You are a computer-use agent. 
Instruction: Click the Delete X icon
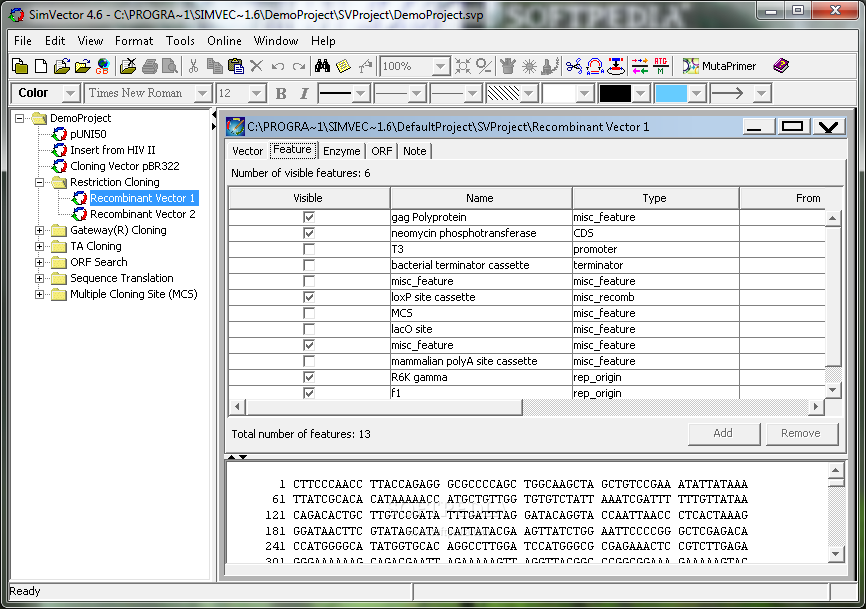(256, 66)
